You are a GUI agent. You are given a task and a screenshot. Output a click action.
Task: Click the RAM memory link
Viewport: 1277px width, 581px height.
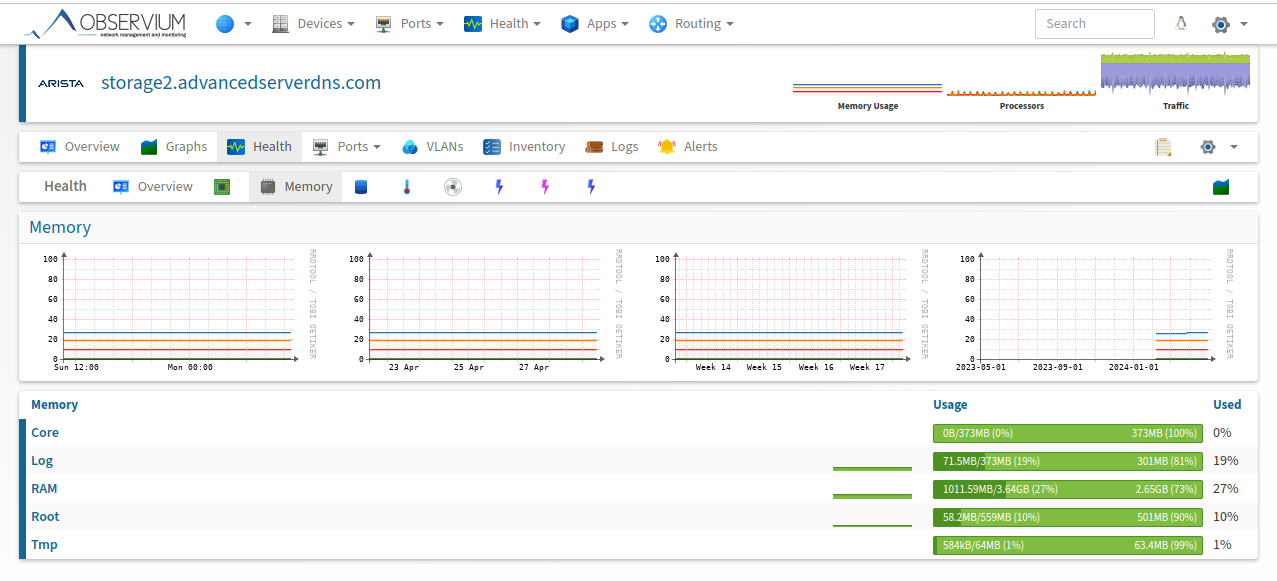pos(44,489)
